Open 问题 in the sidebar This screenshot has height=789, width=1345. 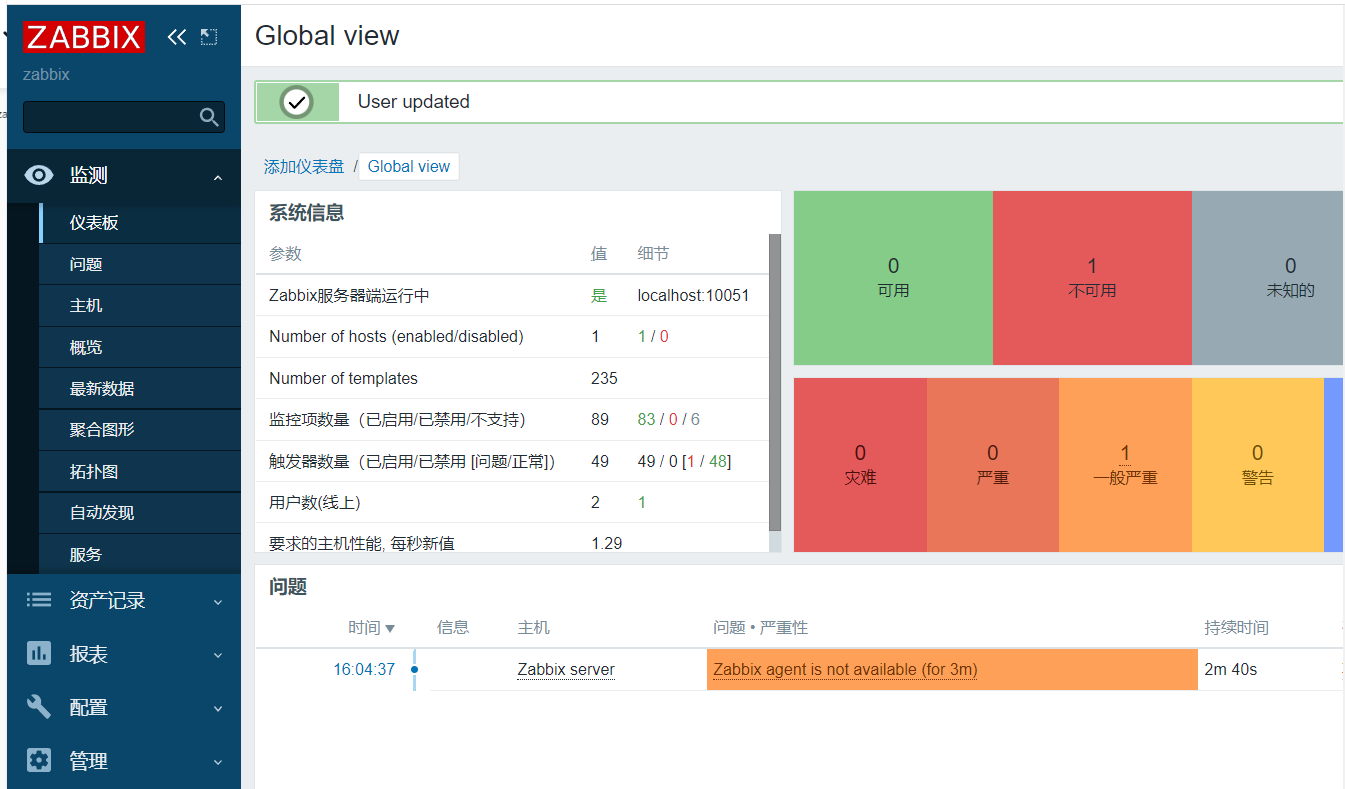click(140, 264)
